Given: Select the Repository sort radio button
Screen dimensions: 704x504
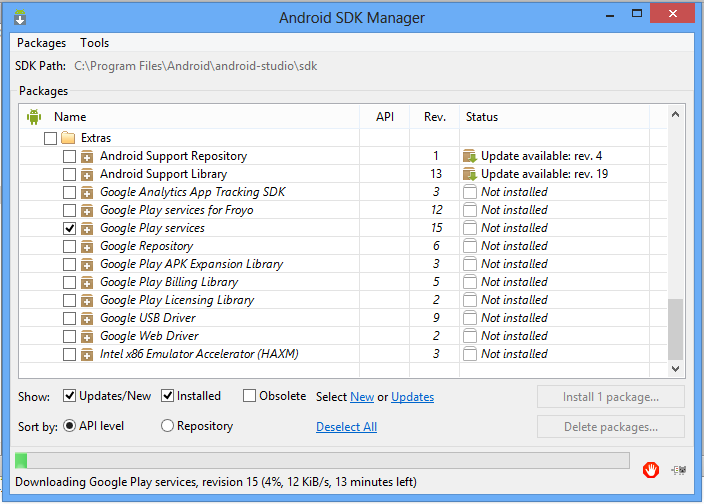Looking at the screenshot, I should pos(167,425).
